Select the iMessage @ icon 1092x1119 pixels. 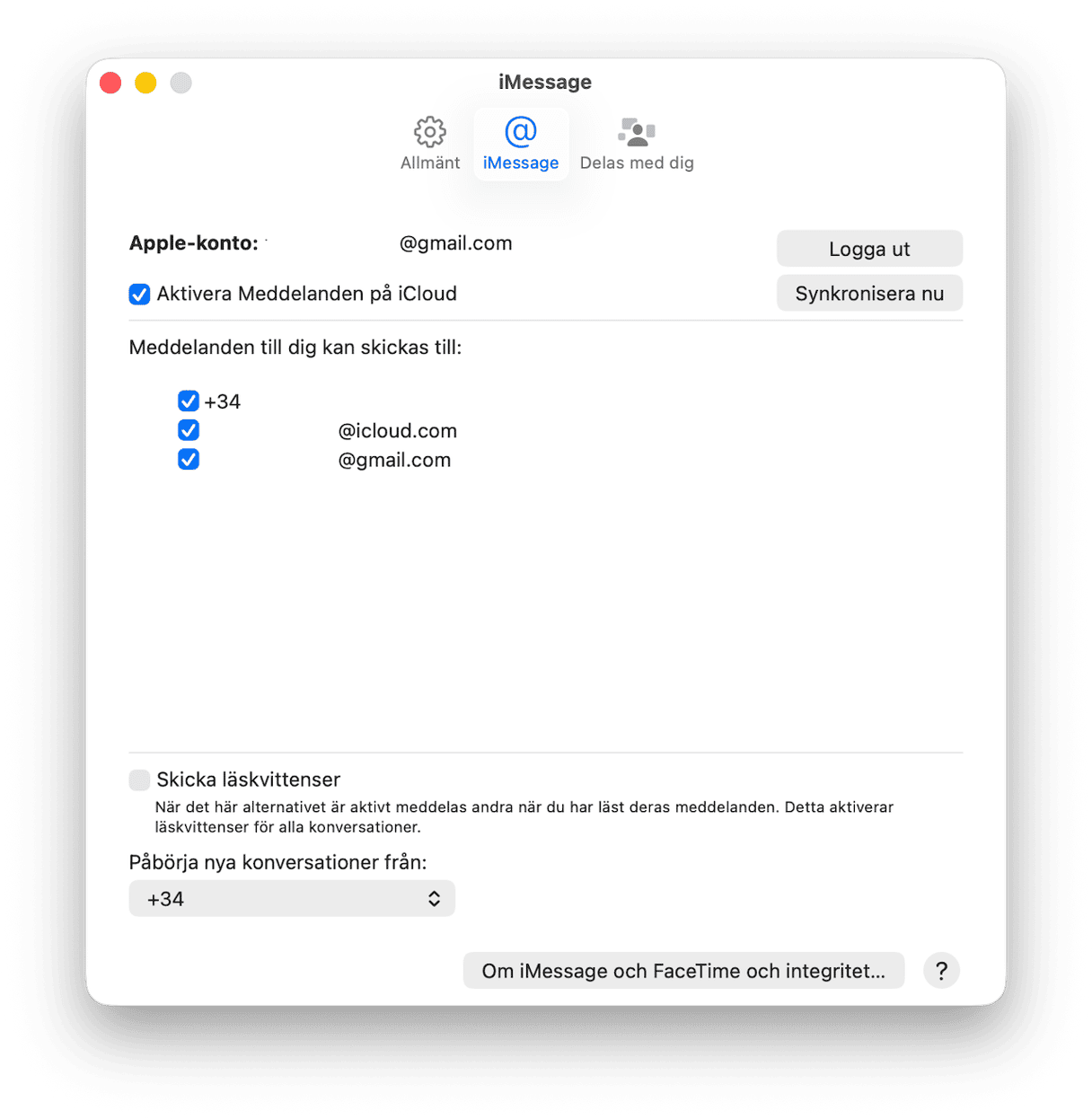pyautogui.click(x=521, y=132)
